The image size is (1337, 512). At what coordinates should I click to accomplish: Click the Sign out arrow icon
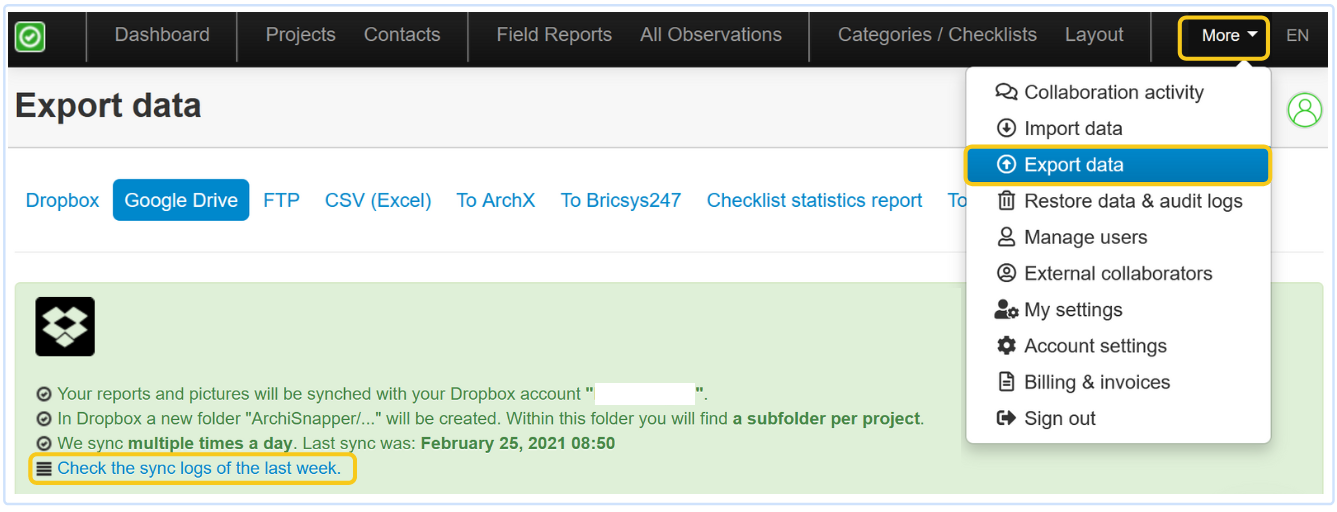click(x=1006, y=418)
